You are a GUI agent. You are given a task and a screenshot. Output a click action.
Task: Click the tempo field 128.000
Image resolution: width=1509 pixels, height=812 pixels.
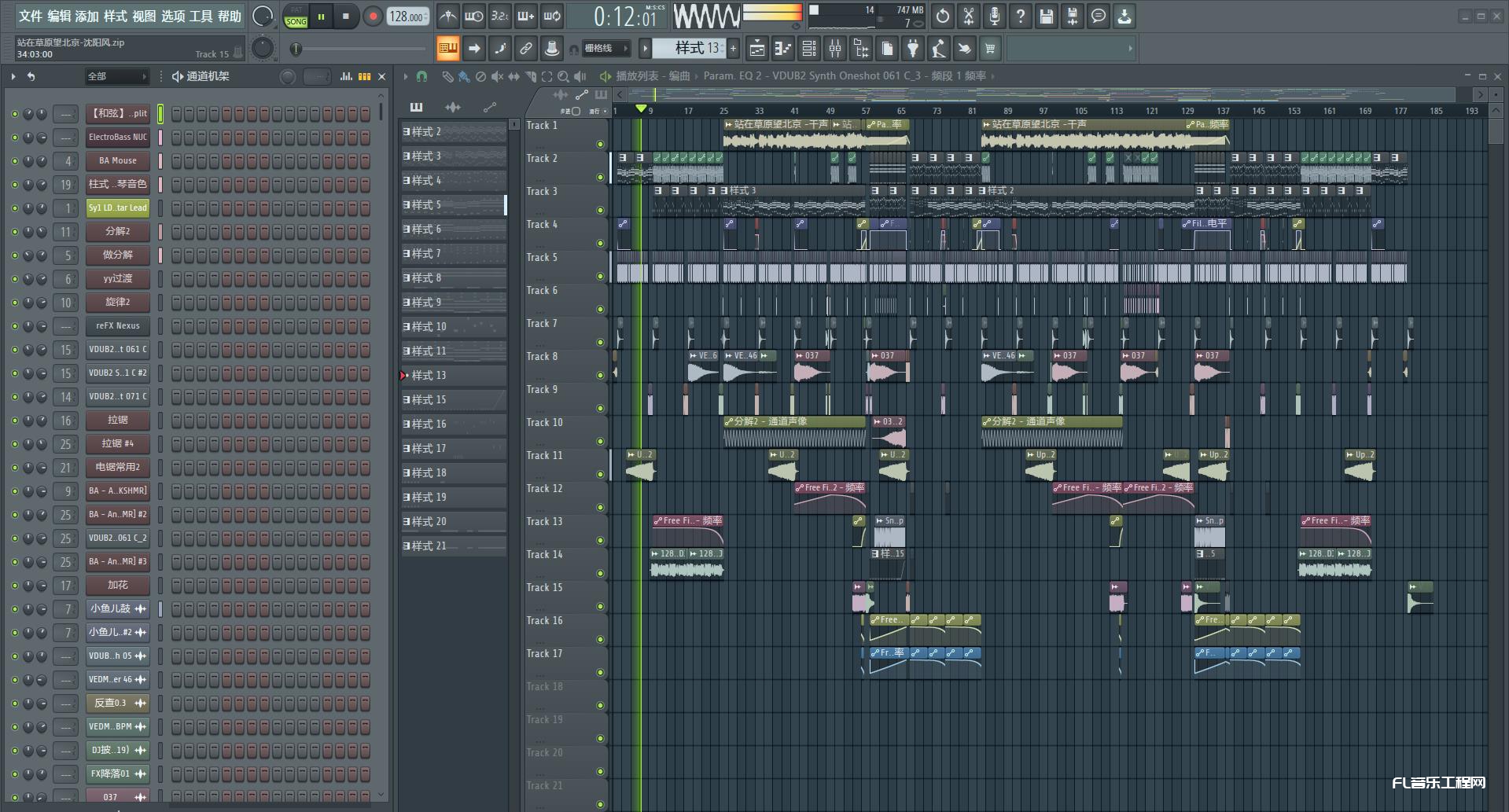click(x=408, y=17)
